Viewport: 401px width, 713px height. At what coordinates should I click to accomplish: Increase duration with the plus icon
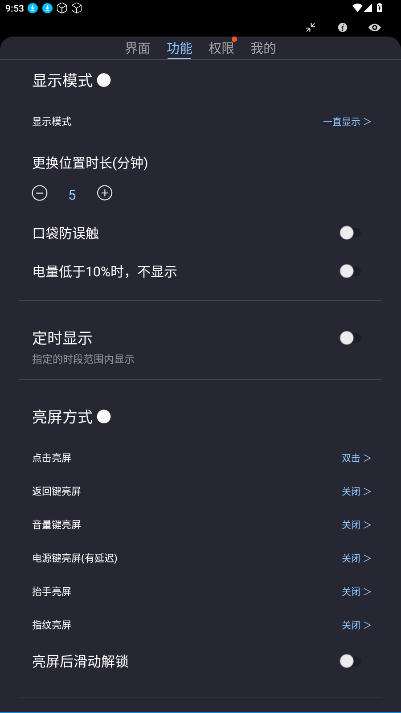coord(105,193)
